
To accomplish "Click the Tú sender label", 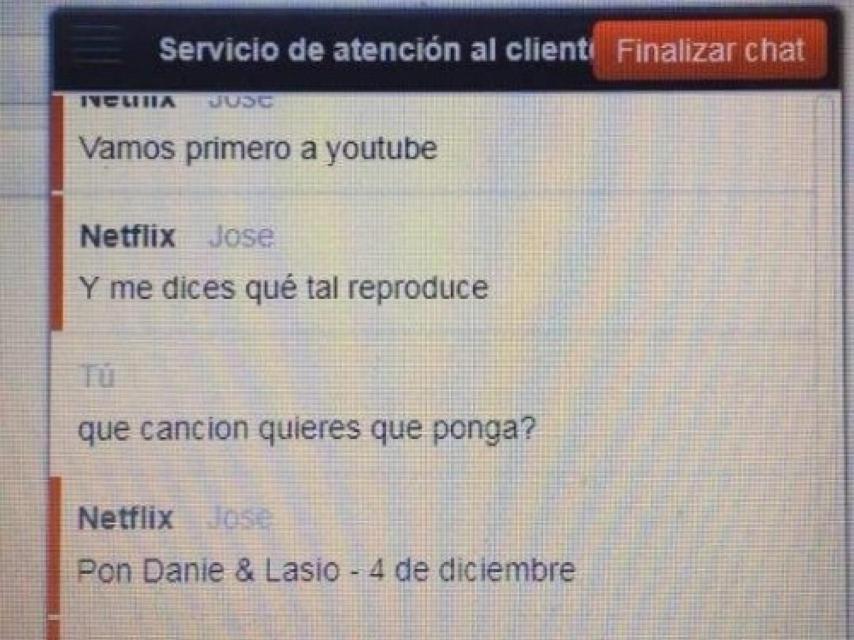I will click(99, 376).
